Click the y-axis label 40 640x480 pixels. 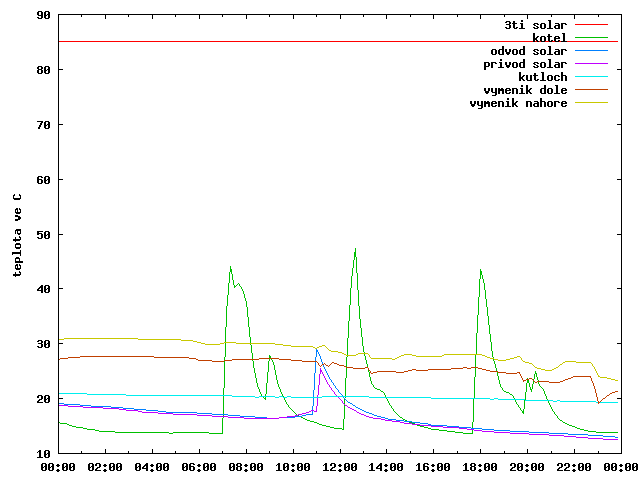pos(44,289)
